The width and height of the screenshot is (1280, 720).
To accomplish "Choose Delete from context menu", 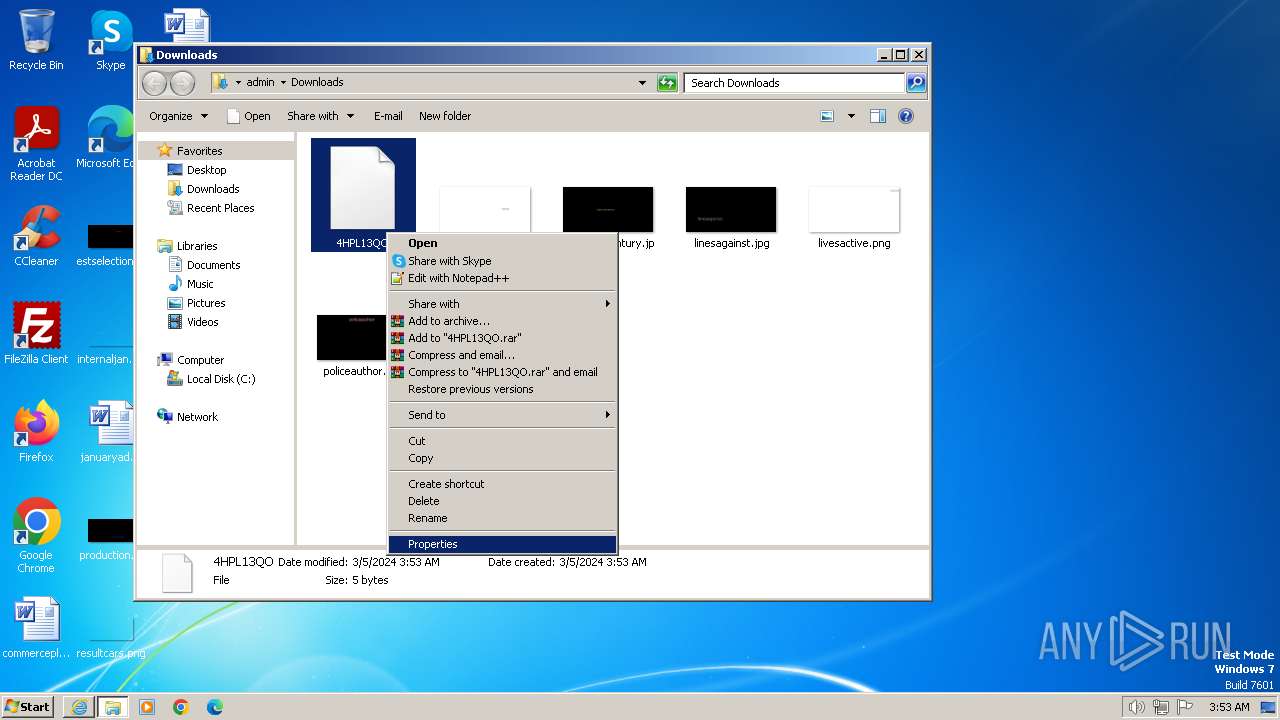I will pyautogui.click(x=502, y=501).
